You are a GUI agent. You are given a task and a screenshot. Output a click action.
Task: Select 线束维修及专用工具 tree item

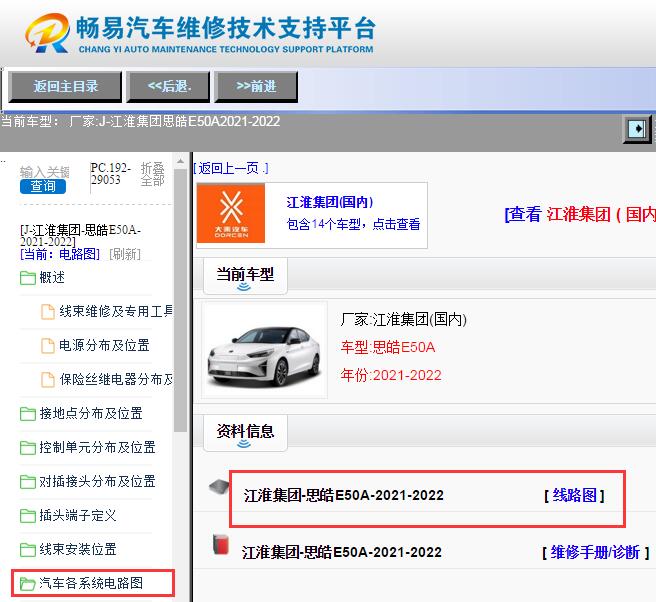pyautogui.click(x=116, y=311)
